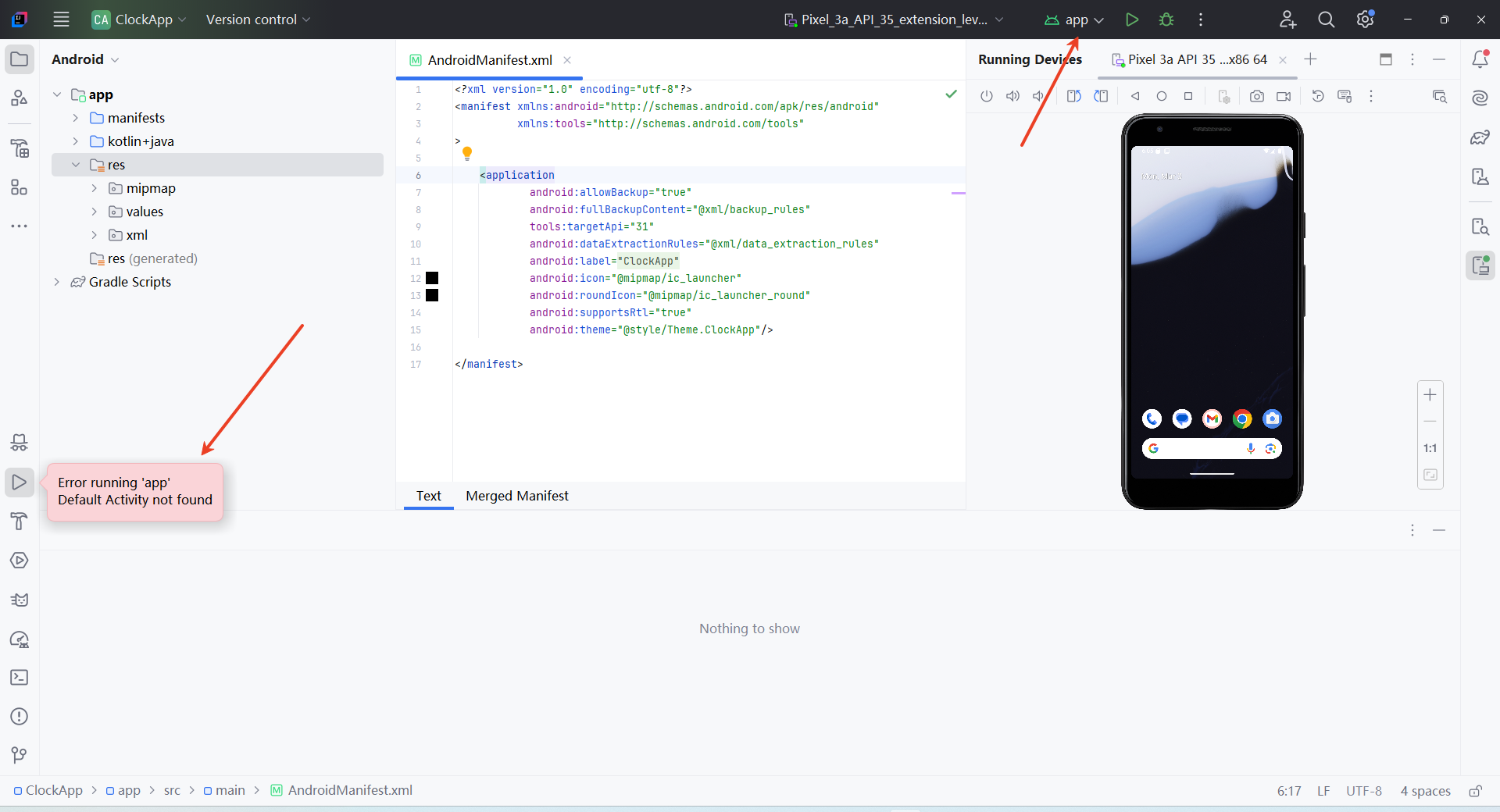Image resolution: width=1500 pixels, height=812 pixels.
Task: Expand the values folder
Action: (x=95, y=212)
